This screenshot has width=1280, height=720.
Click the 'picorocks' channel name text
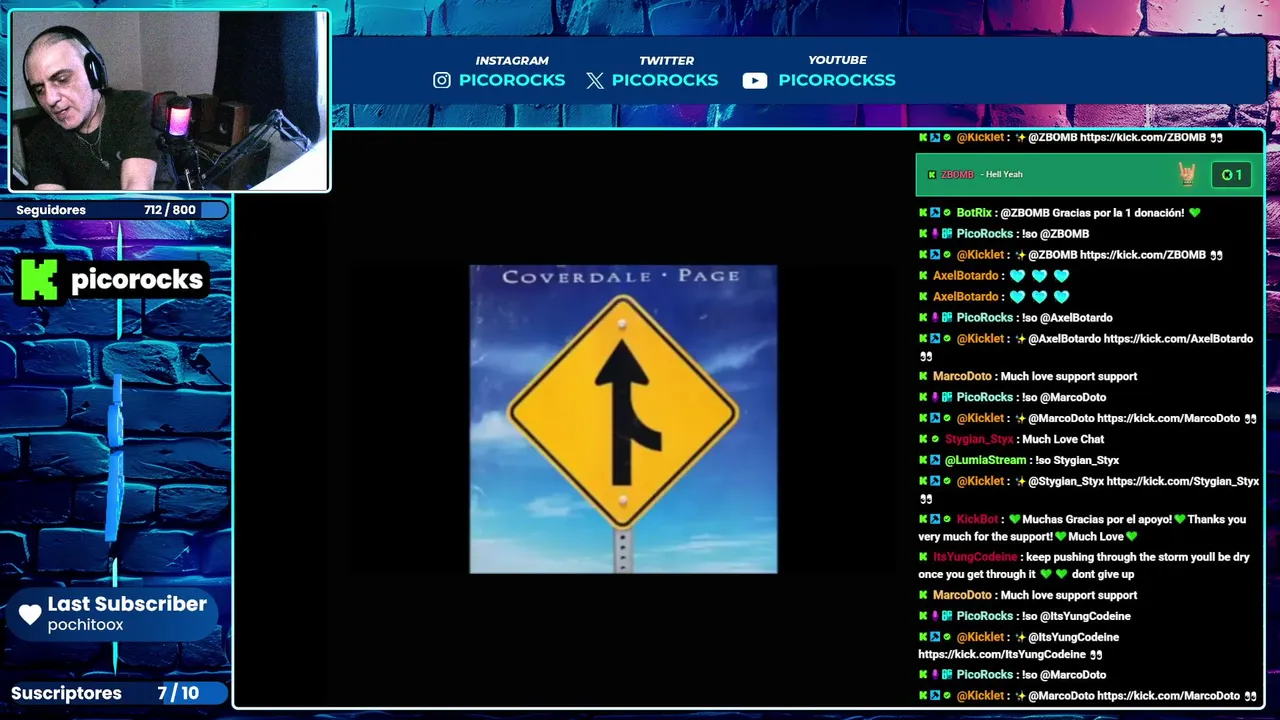tap(137, 280)
